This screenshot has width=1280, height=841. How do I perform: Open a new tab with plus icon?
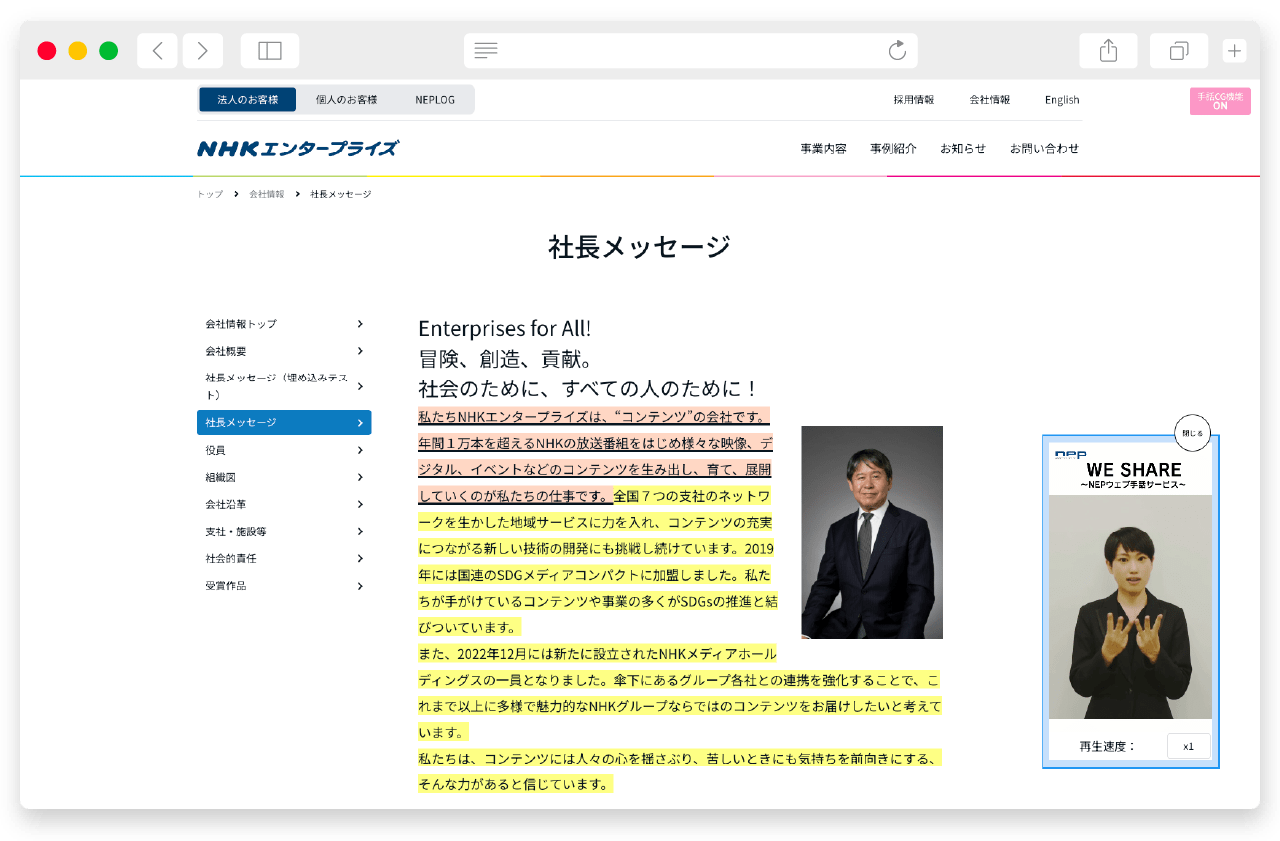(x=1235, y=51)
